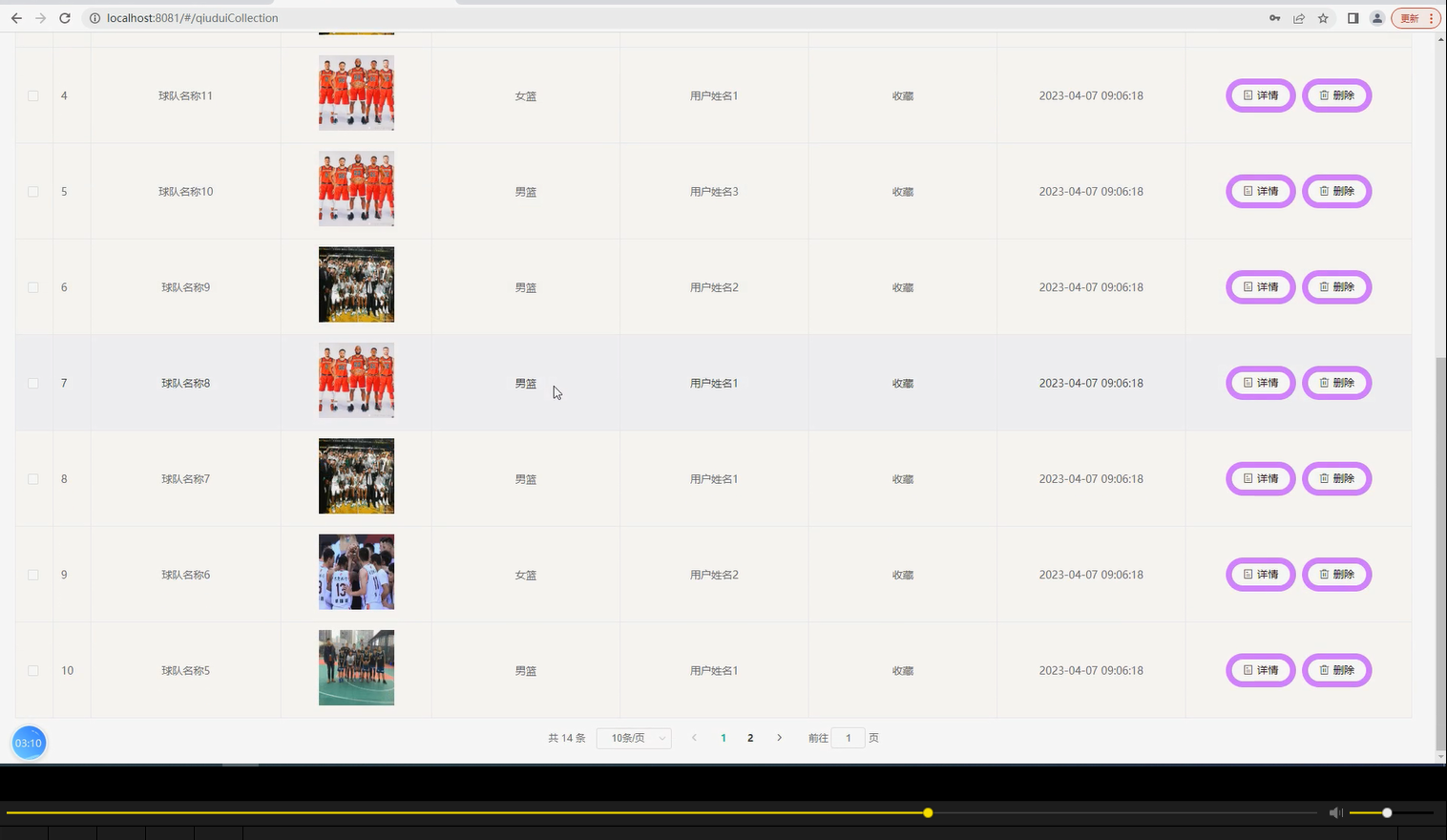Open the 10条/页 page size dropdown
The height and width of the screenshot is (840, 1447).
point(634,738)
